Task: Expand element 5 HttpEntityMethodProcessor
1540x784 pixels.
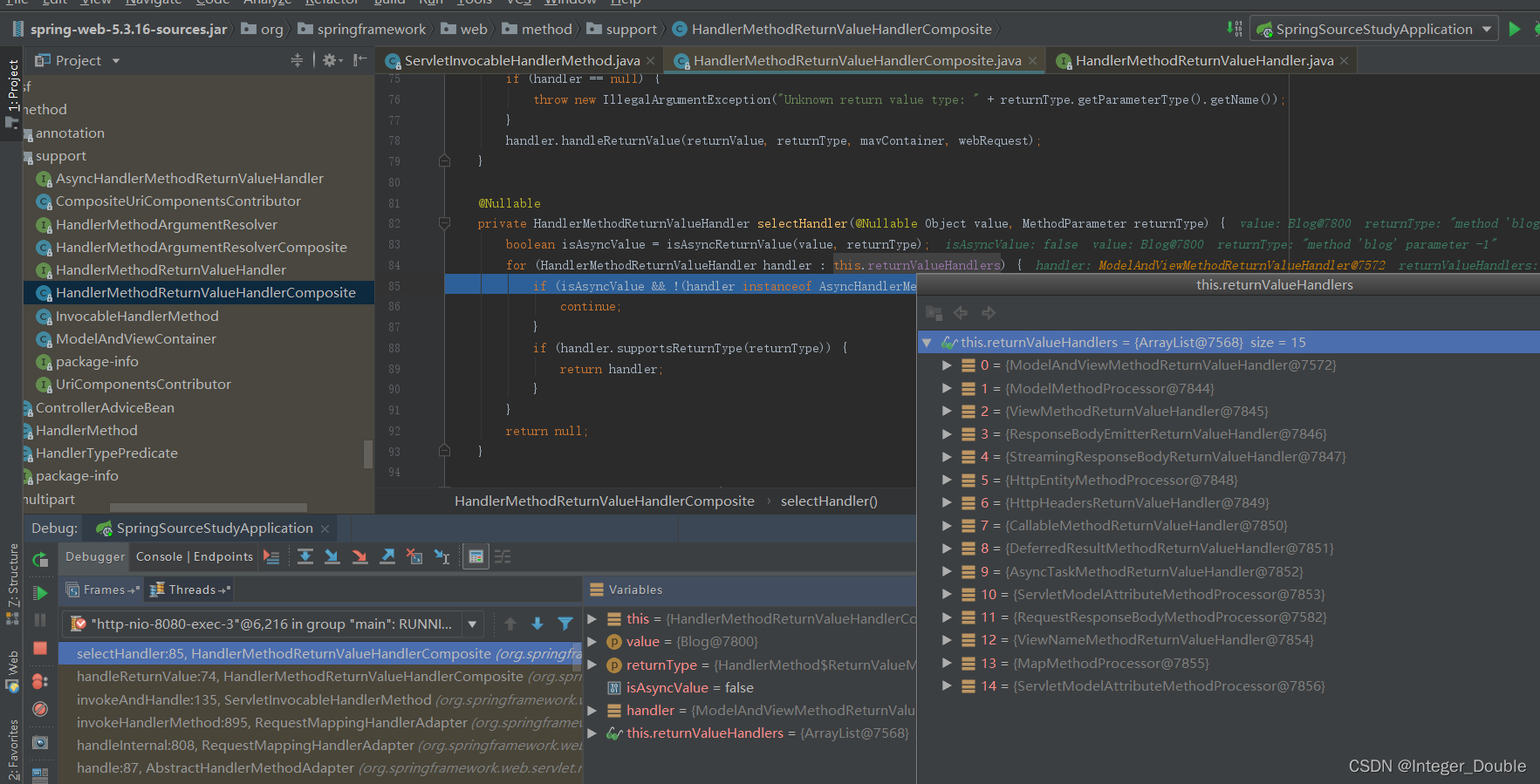Action: tap(947, 480)
